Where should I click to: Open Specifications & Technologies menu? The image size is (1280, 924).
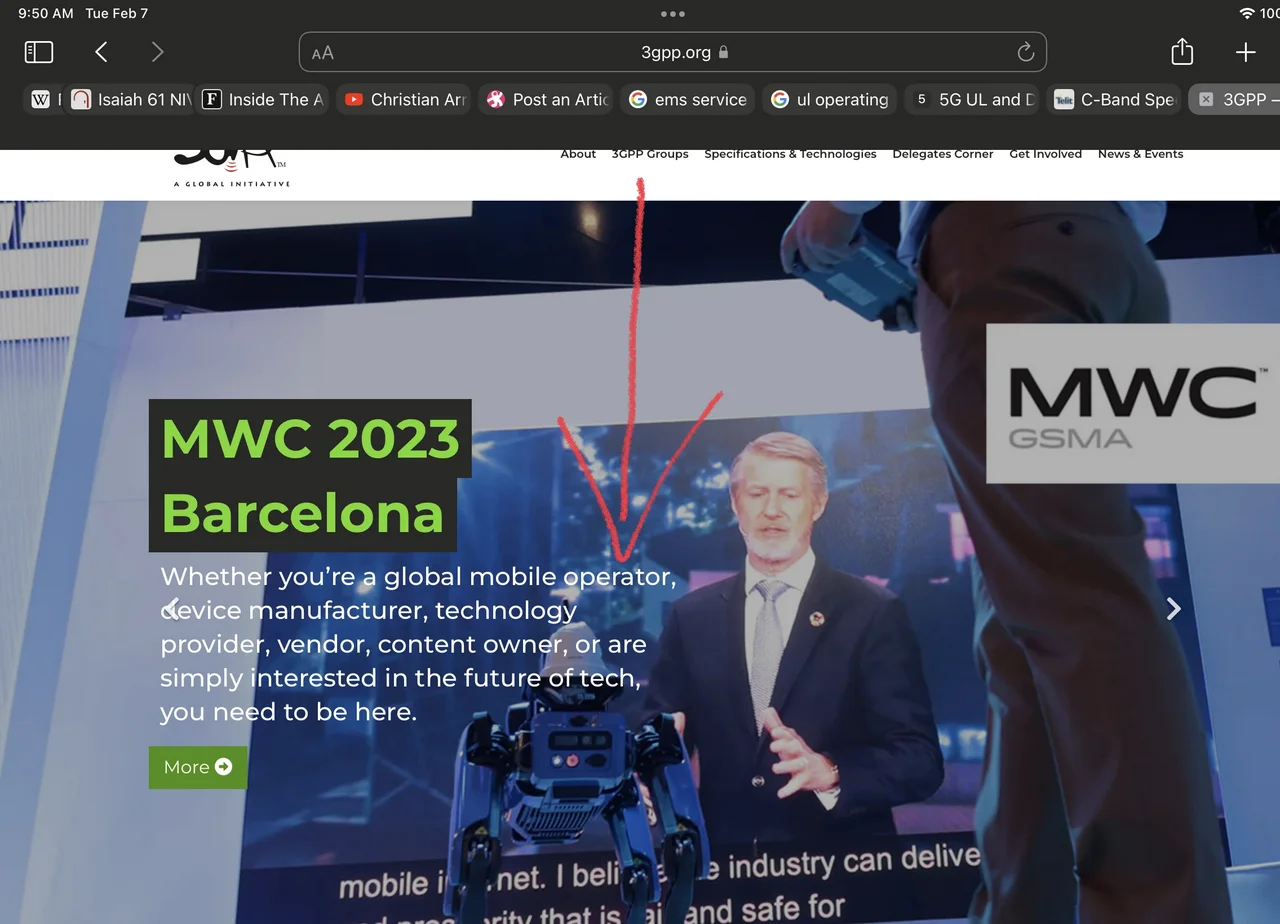click(790, 154)
